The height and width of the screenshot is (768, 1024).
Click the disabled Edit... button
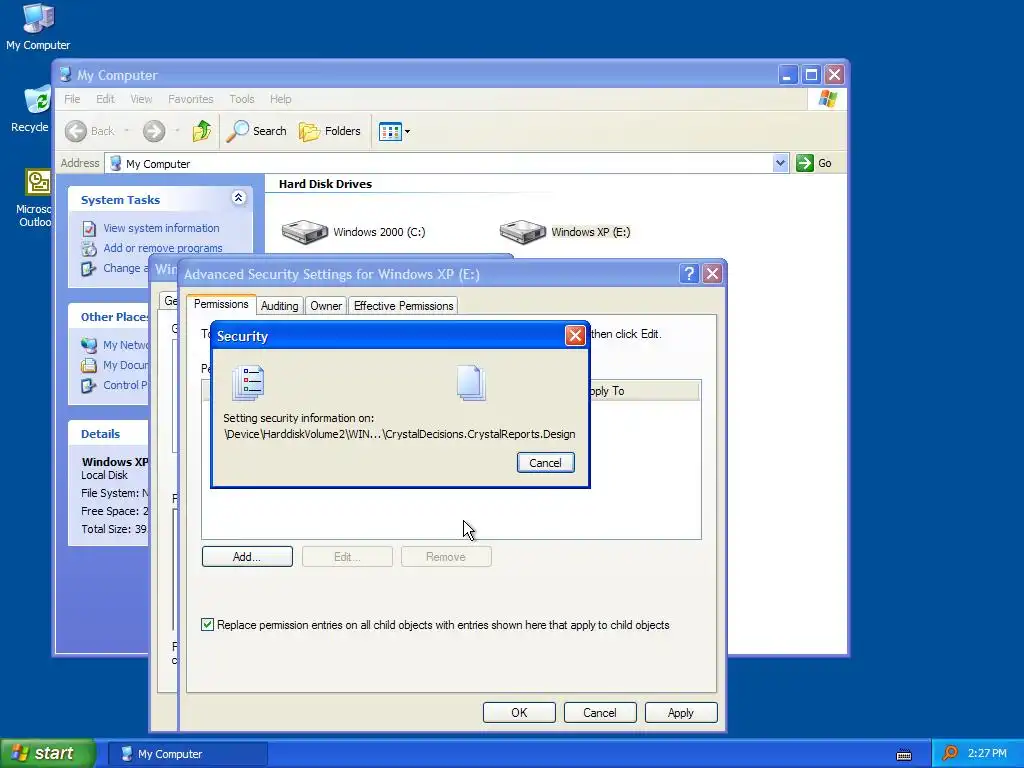click(x=347, y=556)
